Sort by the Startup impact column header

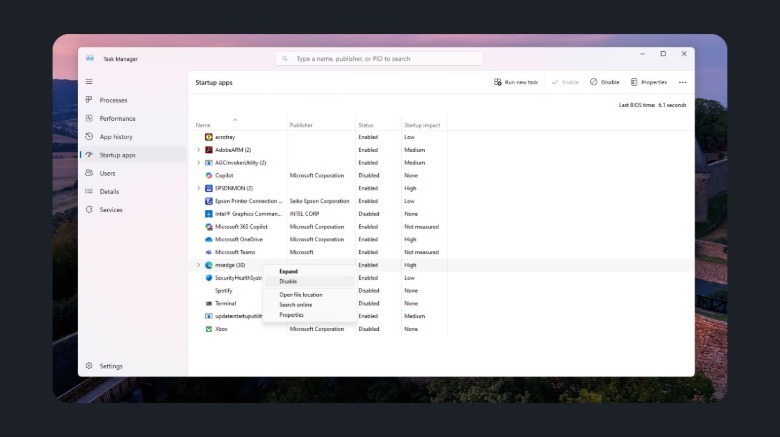(422, 125)
